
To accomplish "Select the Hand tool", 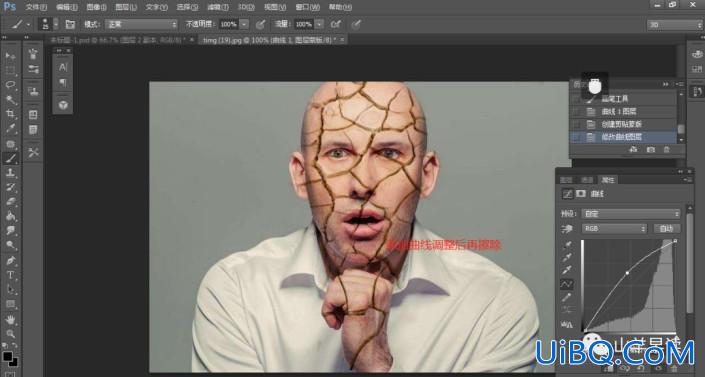I will point(10,319).
